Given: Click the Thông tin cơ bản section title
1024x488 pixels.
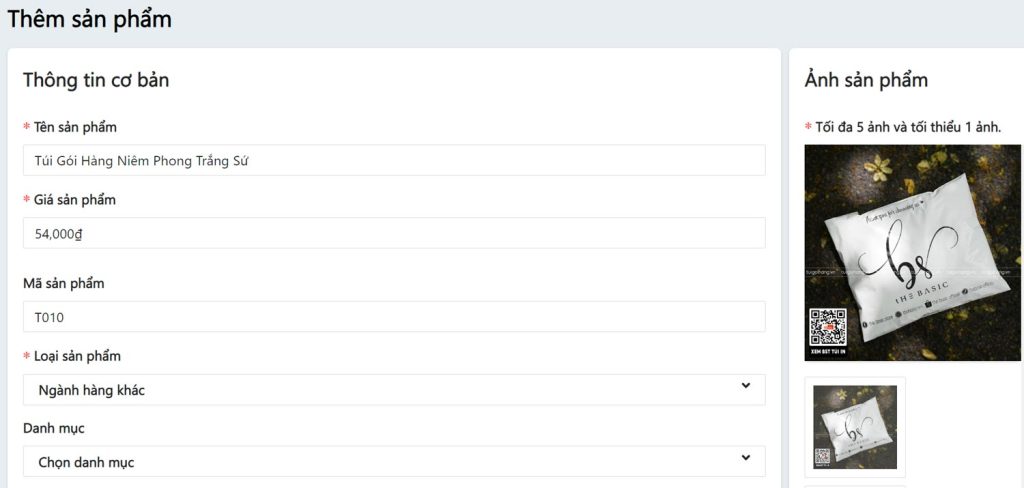Looking at the screenshot, I should [96, 80].
